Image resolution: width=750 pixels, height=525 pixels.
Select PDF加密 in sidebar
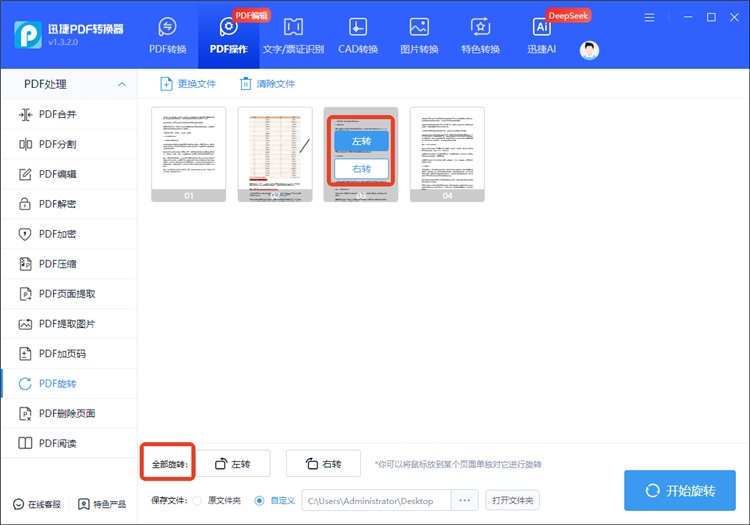point(69,234)
